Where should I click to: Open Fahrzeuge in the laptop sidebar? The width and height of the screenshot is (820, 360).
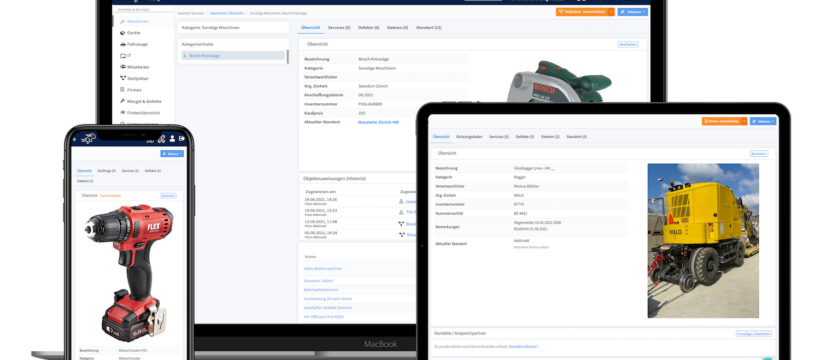click(135, 44)
